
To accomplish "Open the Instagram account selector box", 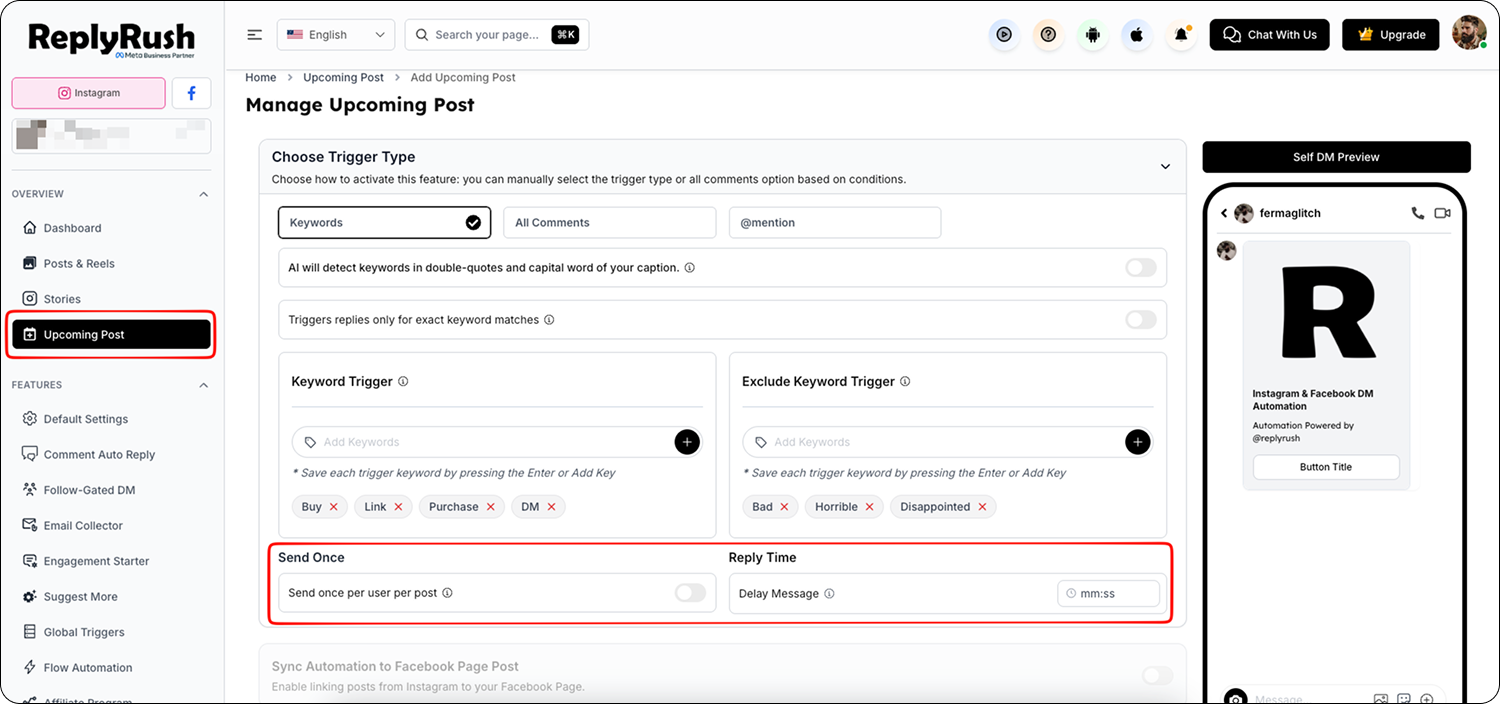I will 111,135.
